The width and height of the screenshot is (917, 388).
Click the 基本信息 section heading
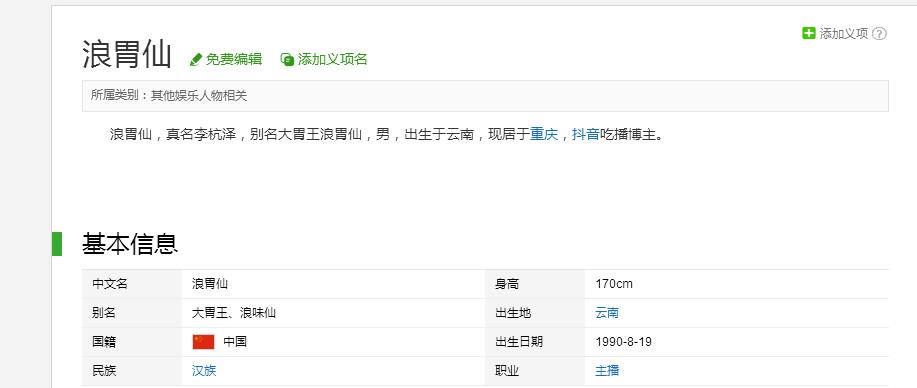pyautogui.click(x=130, y=244)
